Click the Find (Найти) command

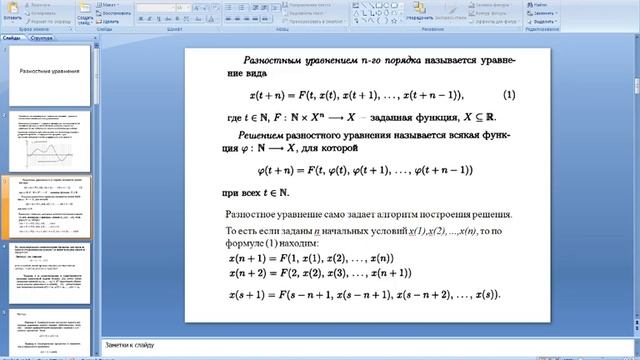pos(537,5)
